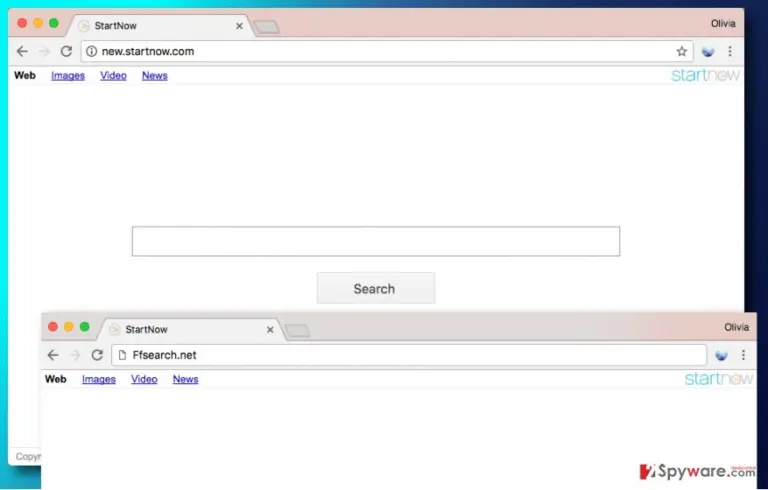Open a new tab in Ffsearch.net window

click(x=298, y=331)
